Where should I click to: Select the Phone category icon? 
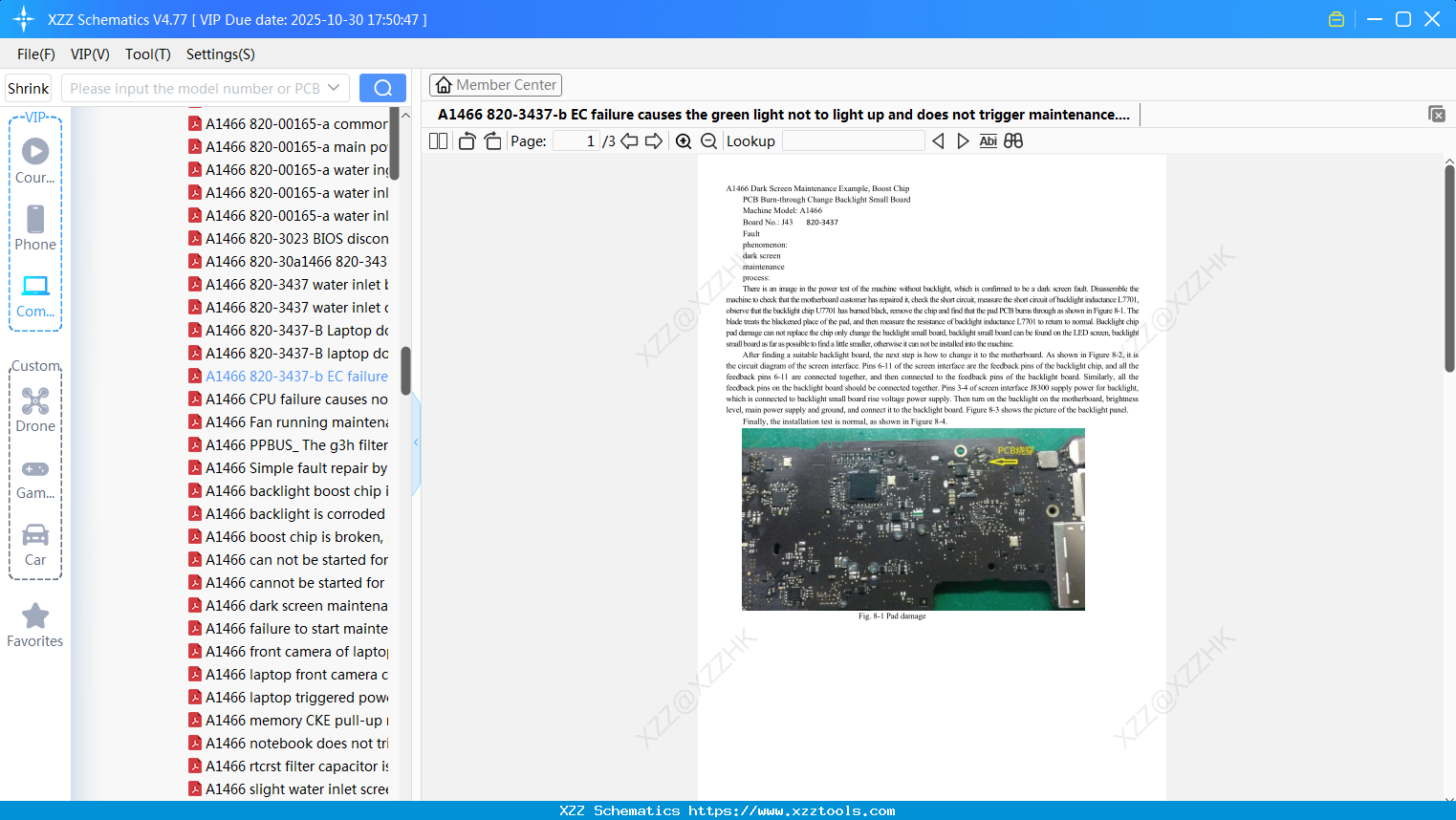pos(35,227)
